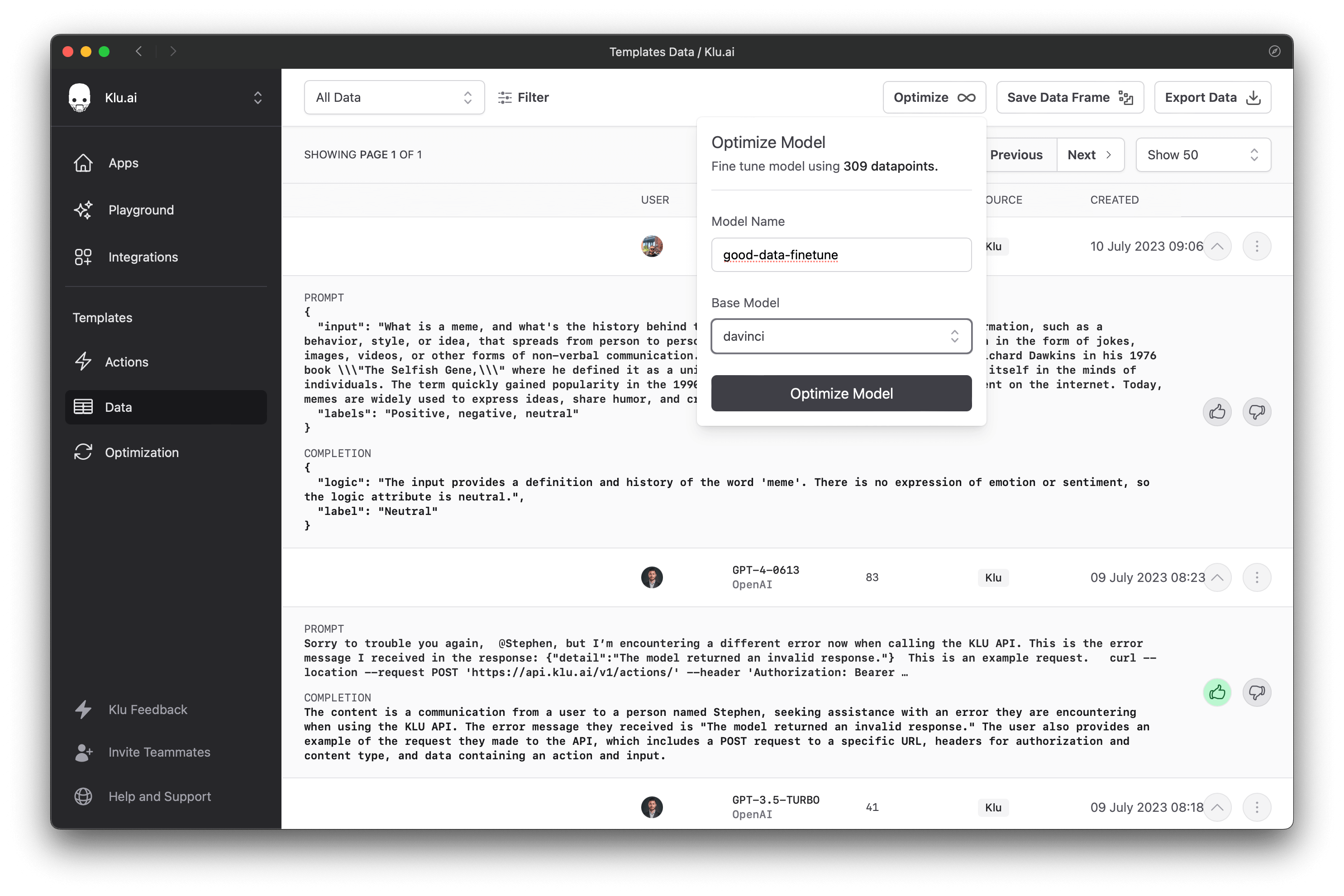
Task: Click the compass icon in title bar
Action: pyautogui.click(x=1274, y=52)
